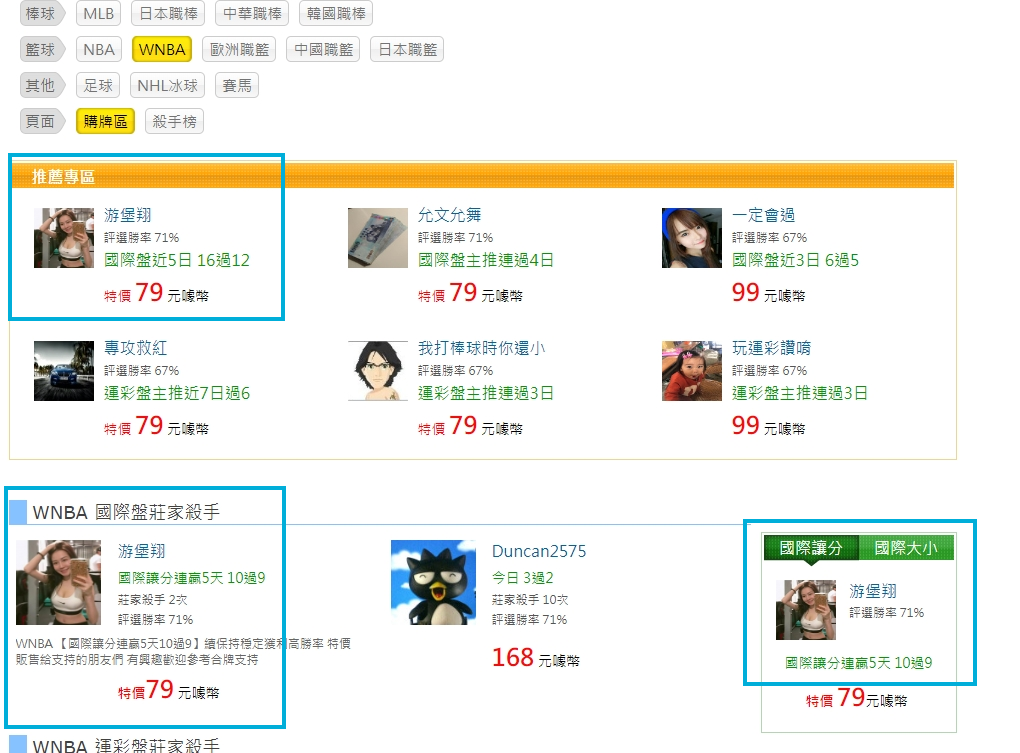
Task: Click 玩運彩讚唷 child photo avatar
Action: coord(691,371)
